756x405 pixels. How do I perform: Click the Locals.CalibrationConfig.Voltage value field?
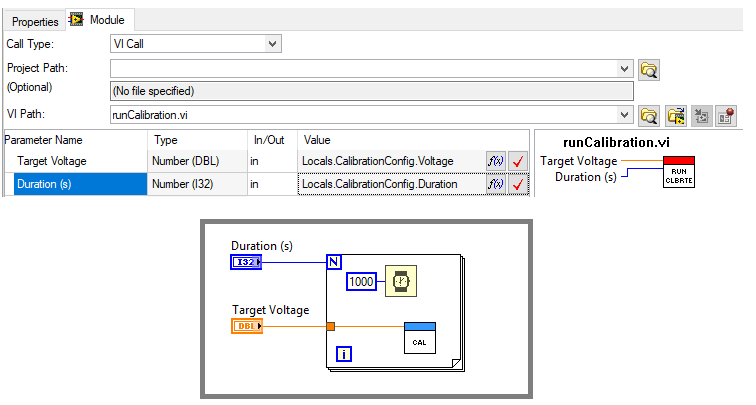pyautogui.click(x=390, y=161)
